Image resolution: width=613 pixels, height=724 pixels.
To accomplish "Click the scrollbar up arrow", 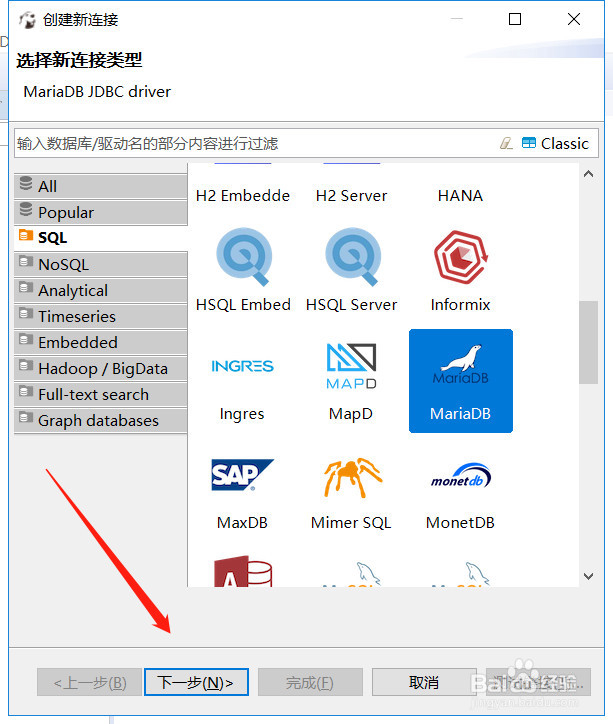I will click(589, 174).
